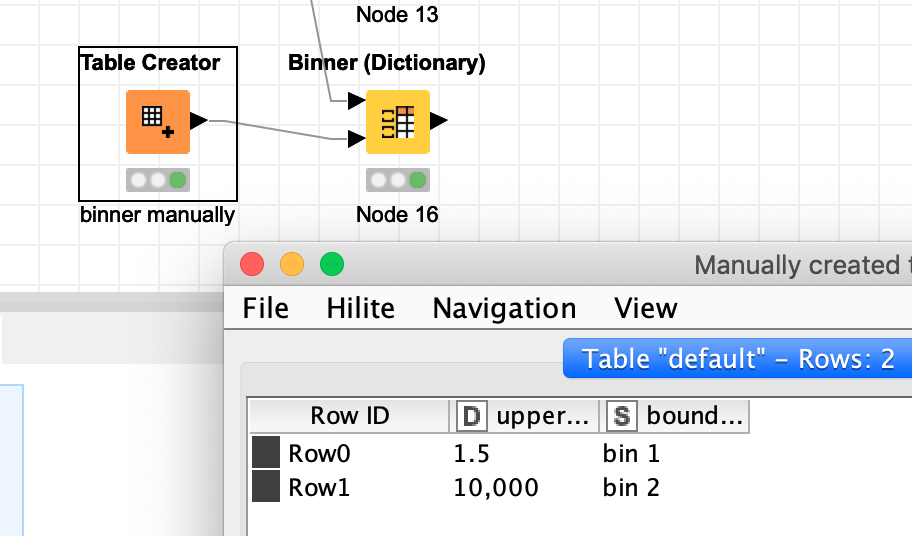The image size is (912, 536).
Task: Open the View menu
Action: (646, 308)
